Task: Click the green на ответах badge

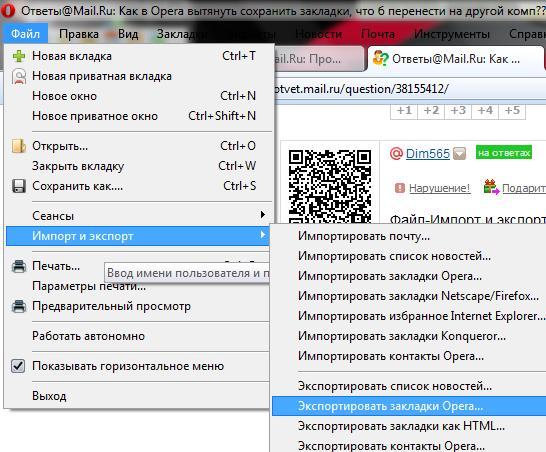Action: 504,153
